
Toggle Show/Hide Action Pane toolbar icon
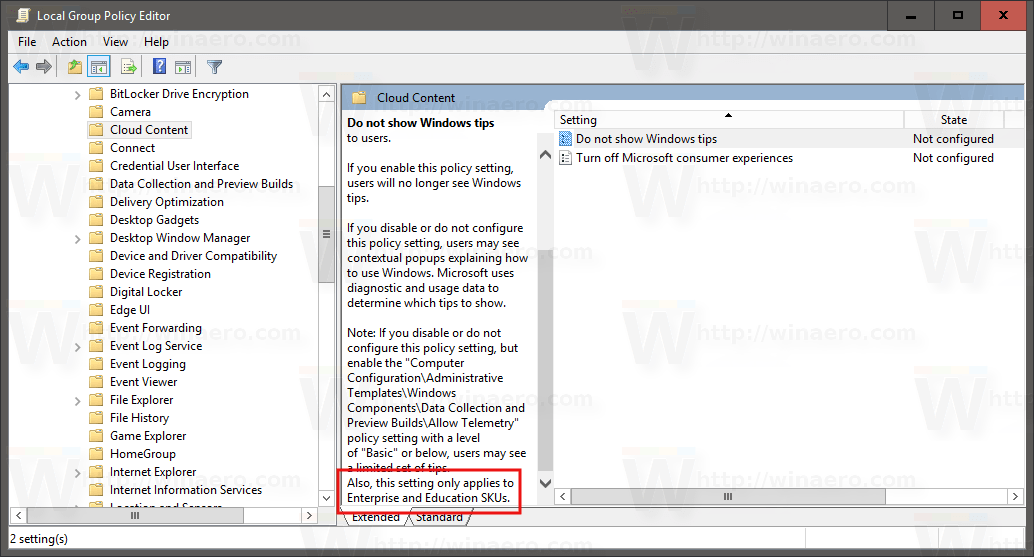pos(183,67)
